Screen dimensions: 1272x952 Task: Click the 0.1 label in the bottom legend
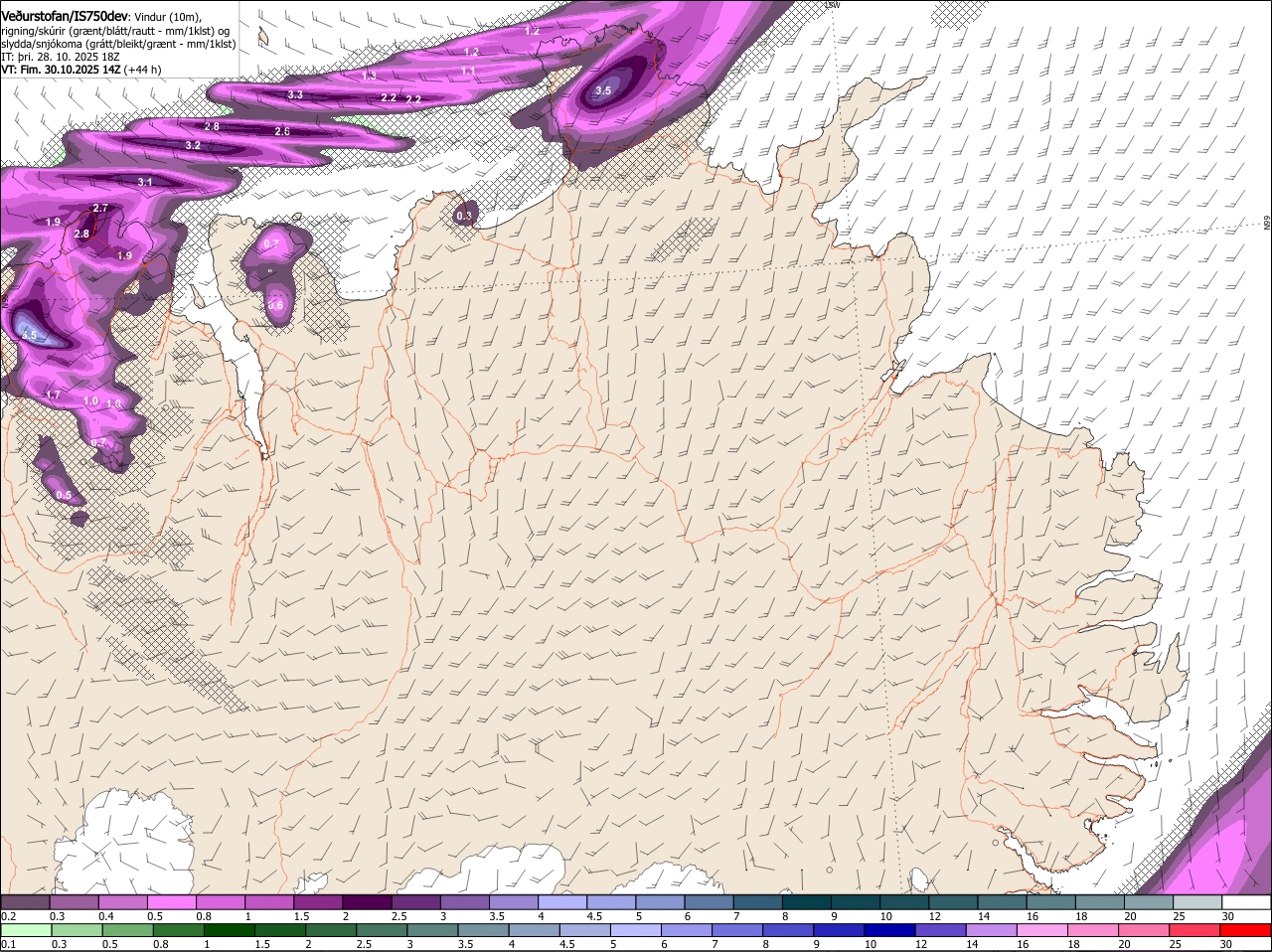[x=9, y=944]
